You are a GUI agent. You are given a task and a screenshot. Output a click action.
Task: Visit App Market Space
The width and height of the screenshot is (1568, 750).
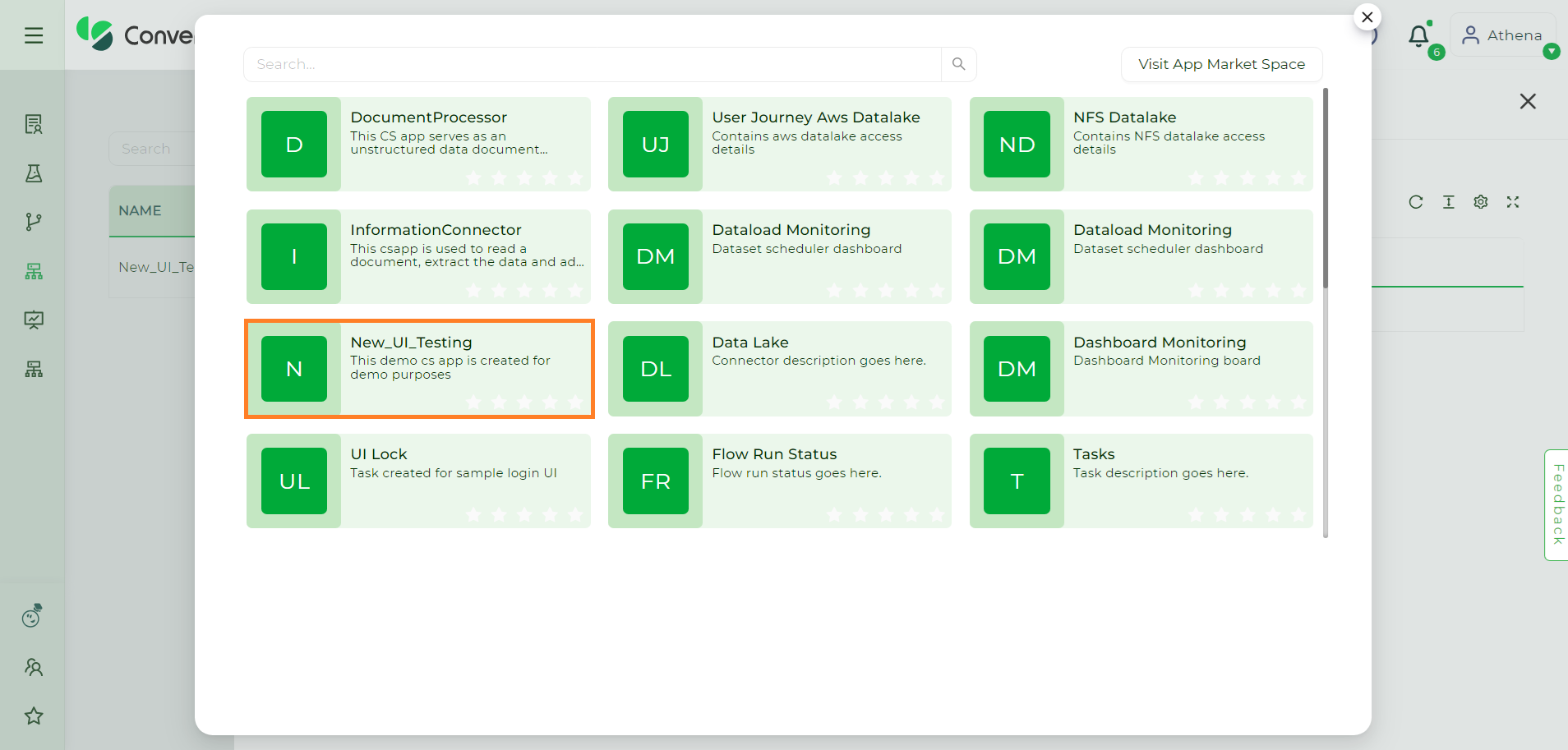(1221, 64)
